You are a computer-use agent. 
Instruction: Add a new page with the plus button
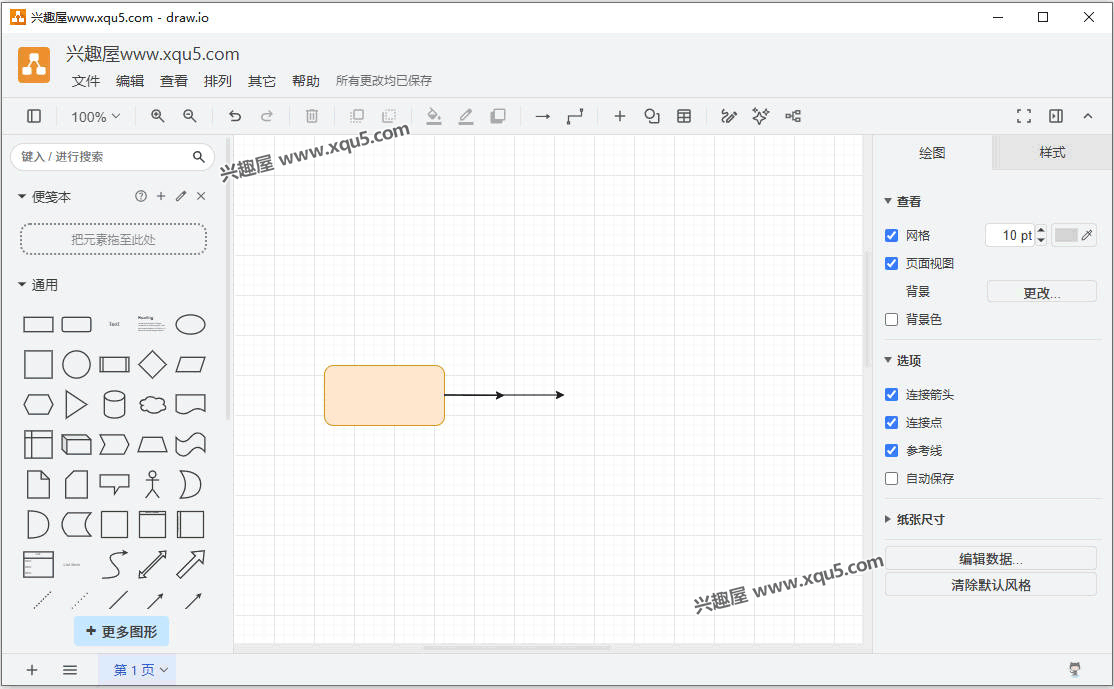pos(32,670)
